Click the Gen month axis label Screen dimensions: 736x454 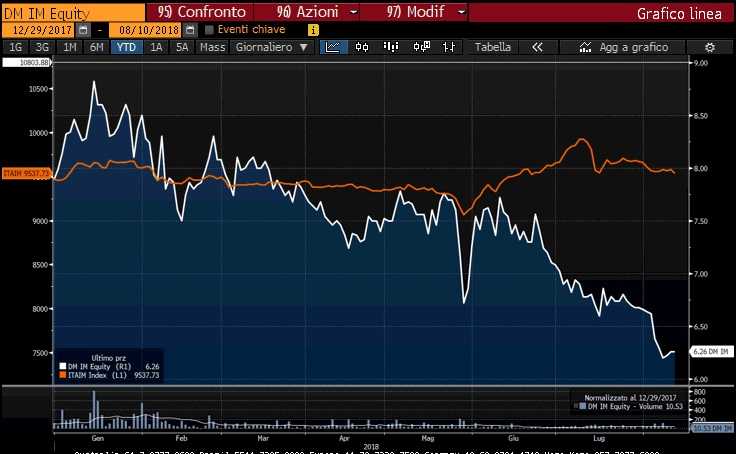click(98, 438)
